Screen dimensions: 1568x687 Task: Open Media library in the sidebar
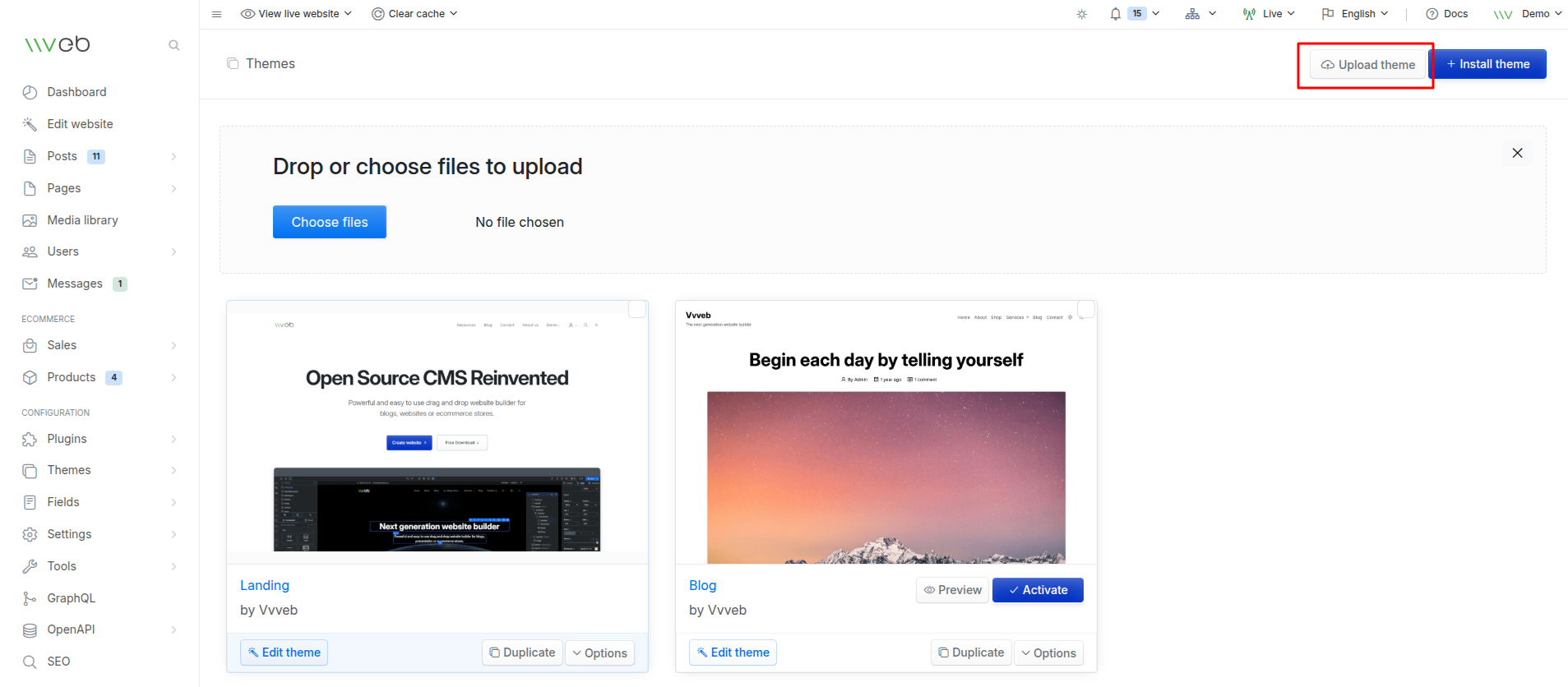coord(82,220)
